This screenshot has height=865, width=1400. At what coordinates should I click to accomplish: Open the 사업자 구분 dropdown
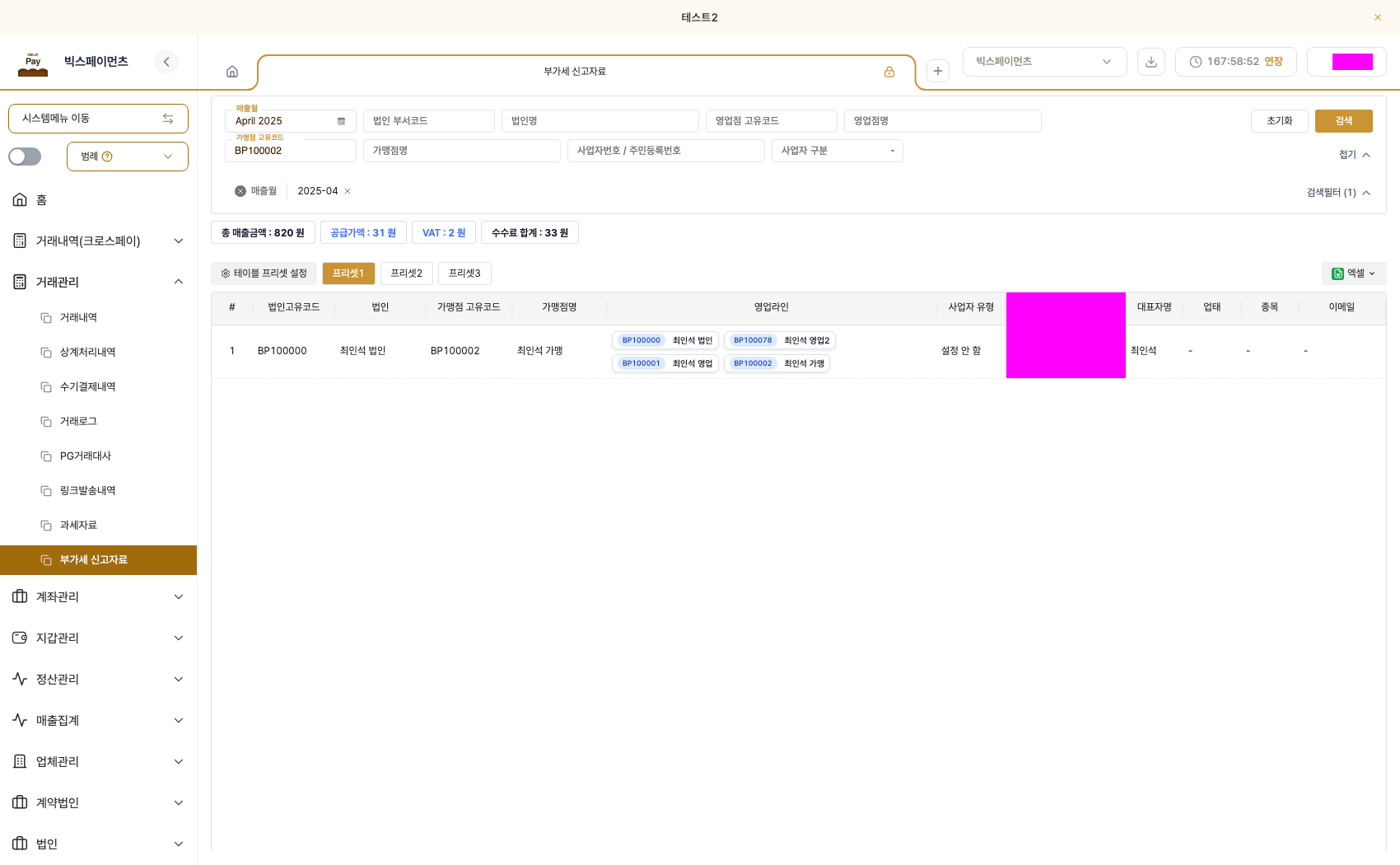(838, 151)
